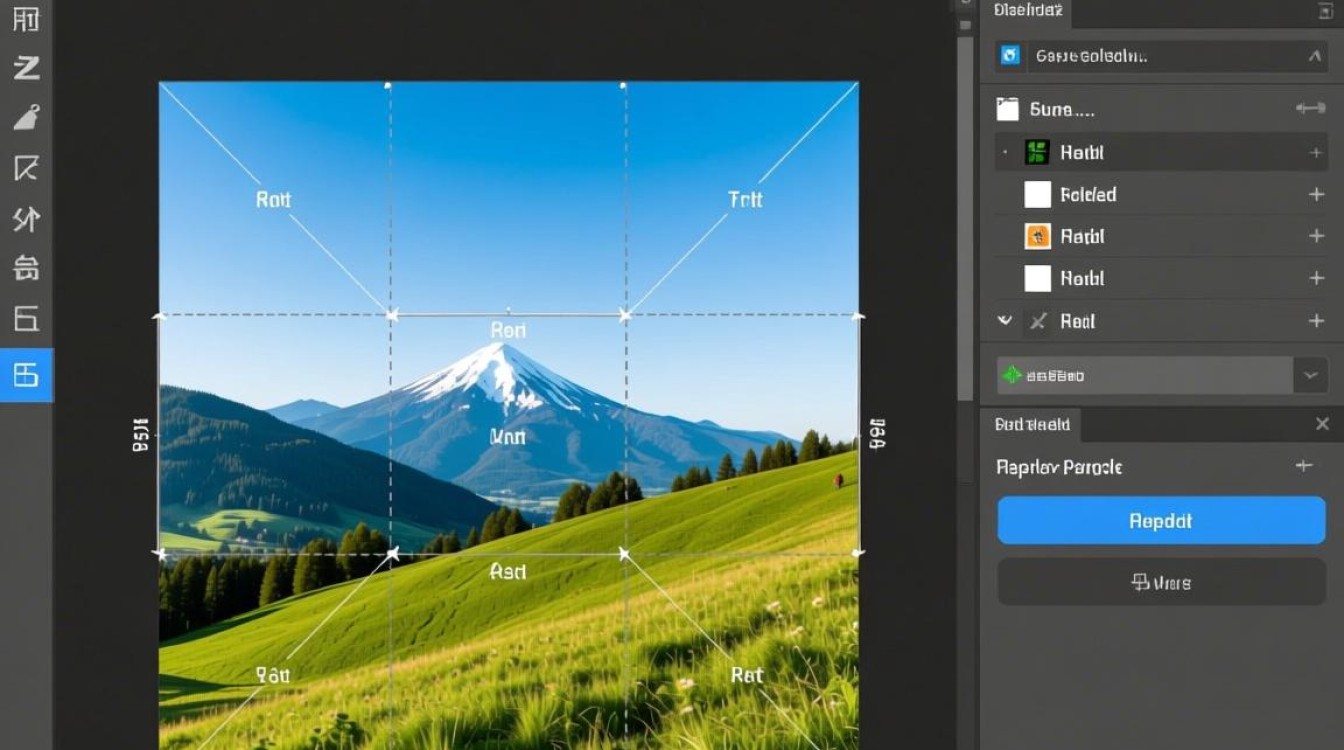Click the double-arrow icon on 'Sune' row

1309,109
